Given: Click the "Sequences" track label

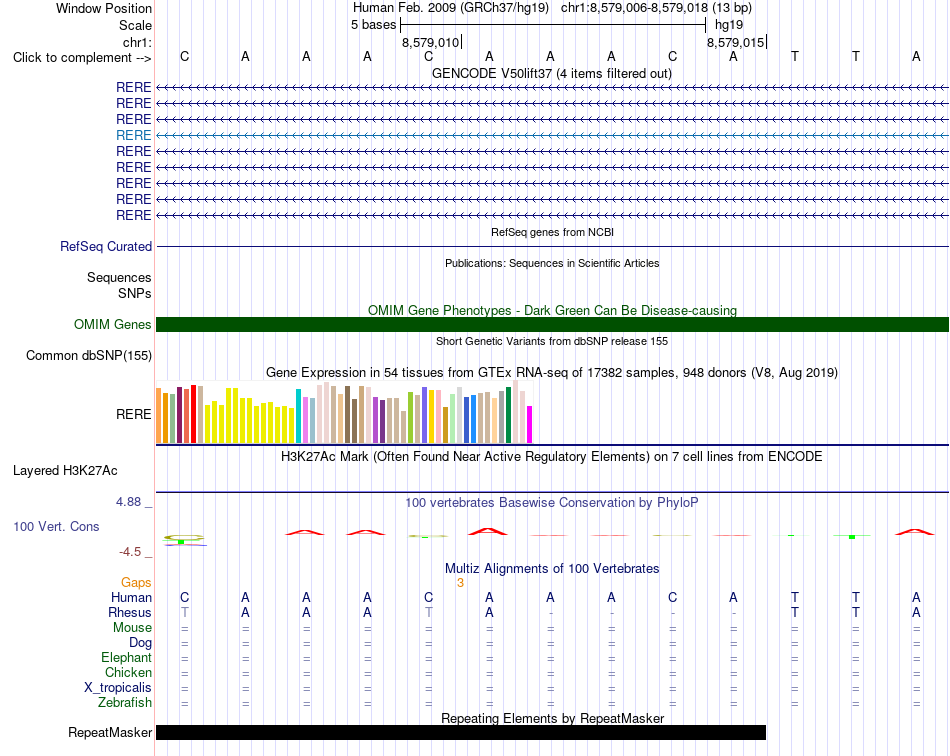Looking at the screenshot, I should [x=119, y=277].
